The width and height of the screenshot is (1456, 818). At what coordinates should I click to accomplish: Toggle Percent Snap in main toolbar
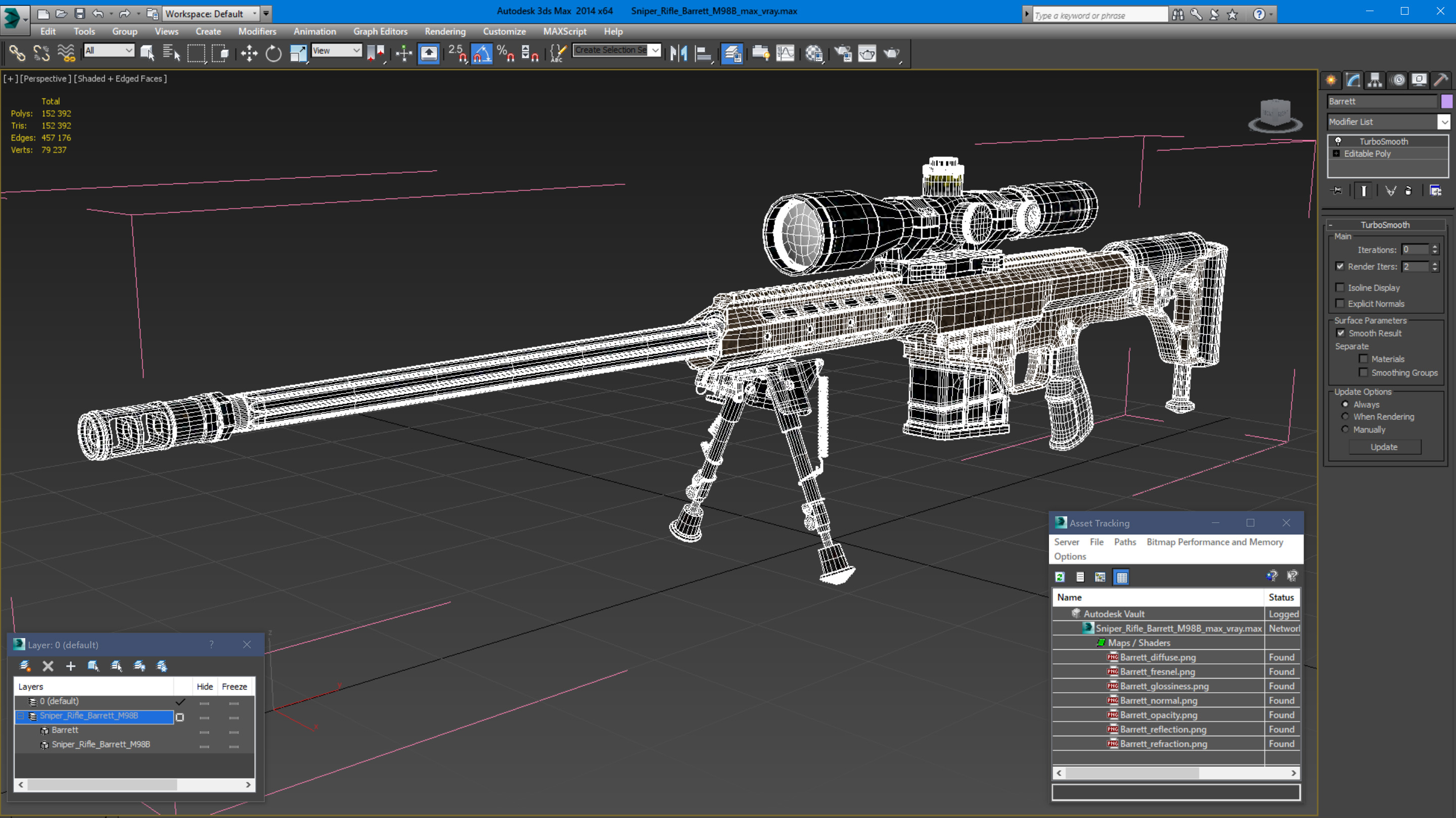506,54
